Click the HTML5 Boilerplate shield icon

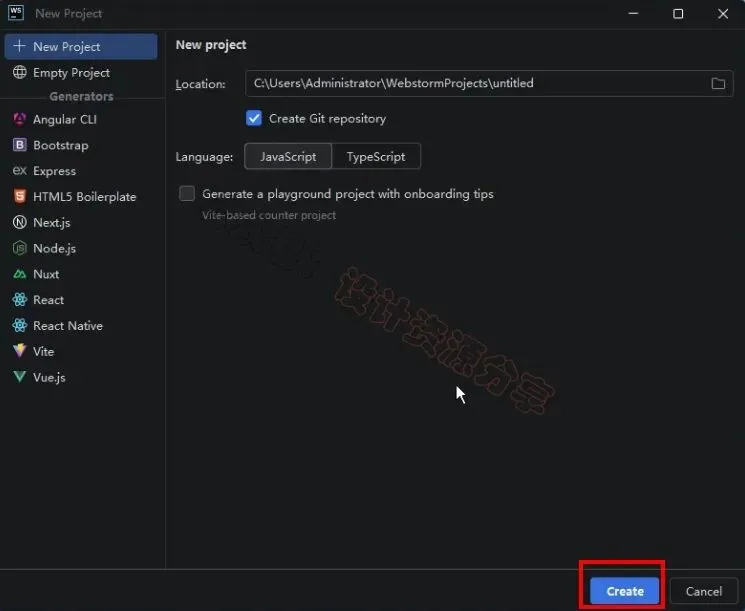click(19, 196)
